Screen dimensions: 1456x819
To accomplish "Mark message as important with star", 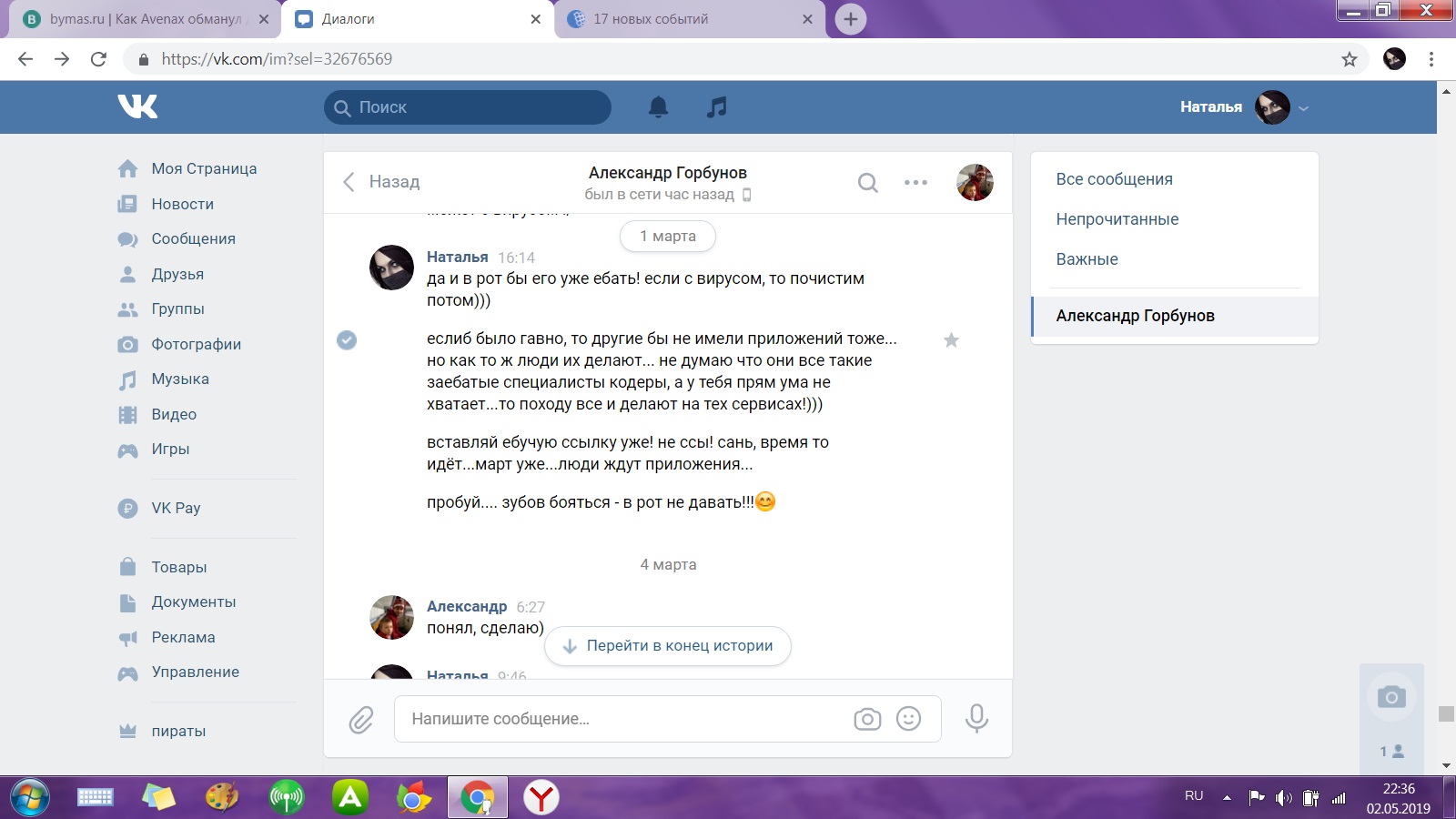I will click(951, 340).
